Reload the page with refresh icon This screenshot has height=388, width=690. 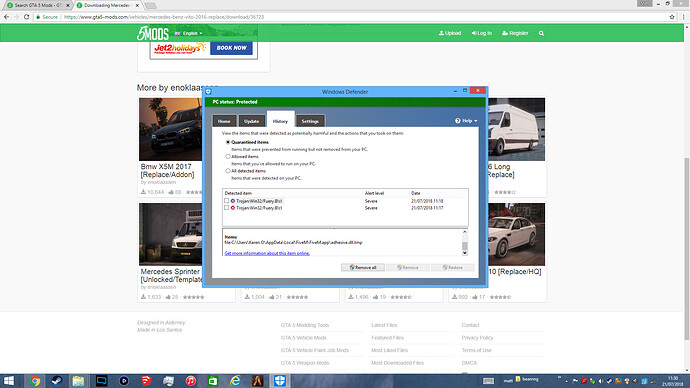coord(26,17)
